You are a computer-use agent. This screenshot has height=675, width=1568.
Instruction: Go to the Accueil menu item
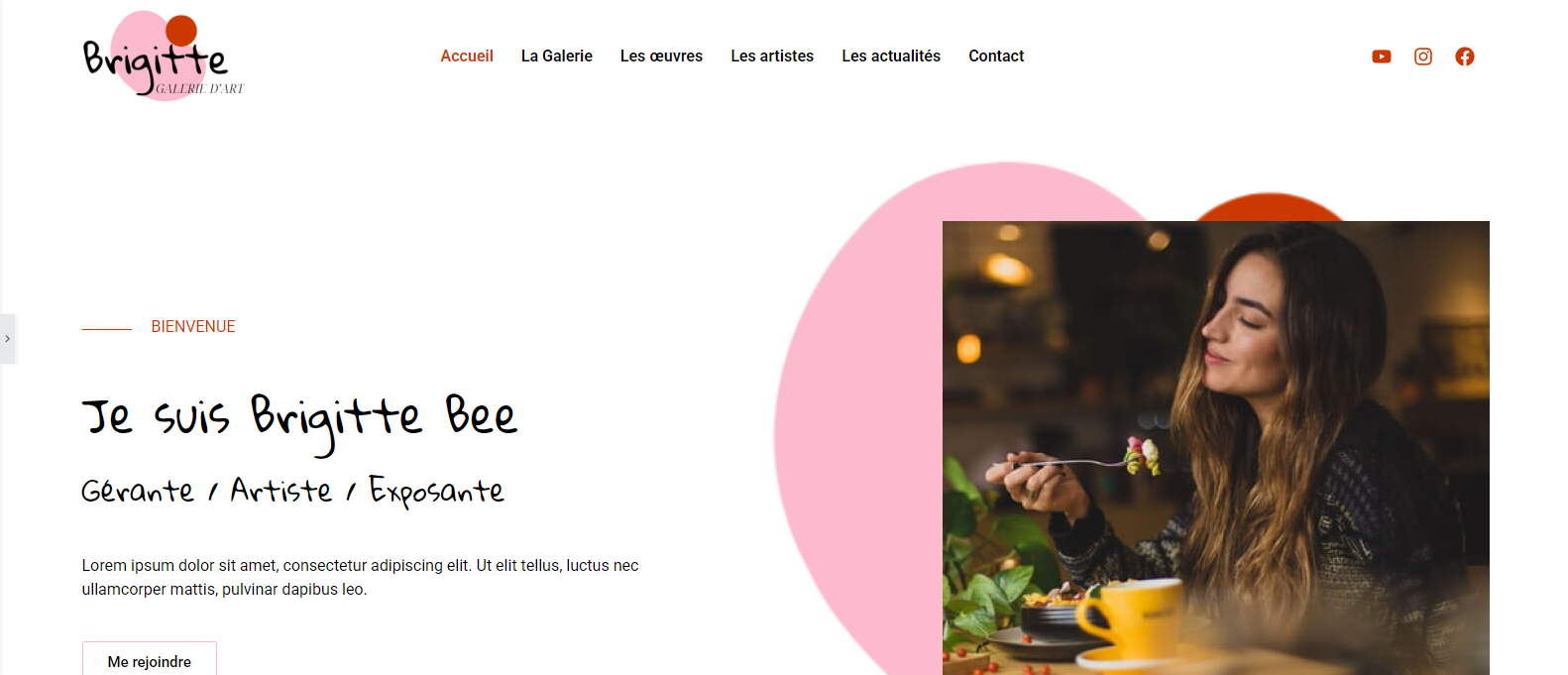467,56
